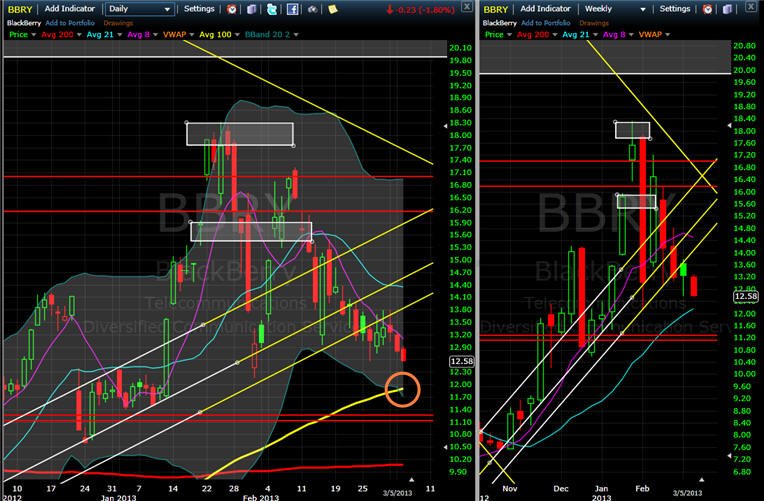Open the Daily timeframe dropdown
The image size is (764, 501).
pyautogui.click(x=139, y=9)
